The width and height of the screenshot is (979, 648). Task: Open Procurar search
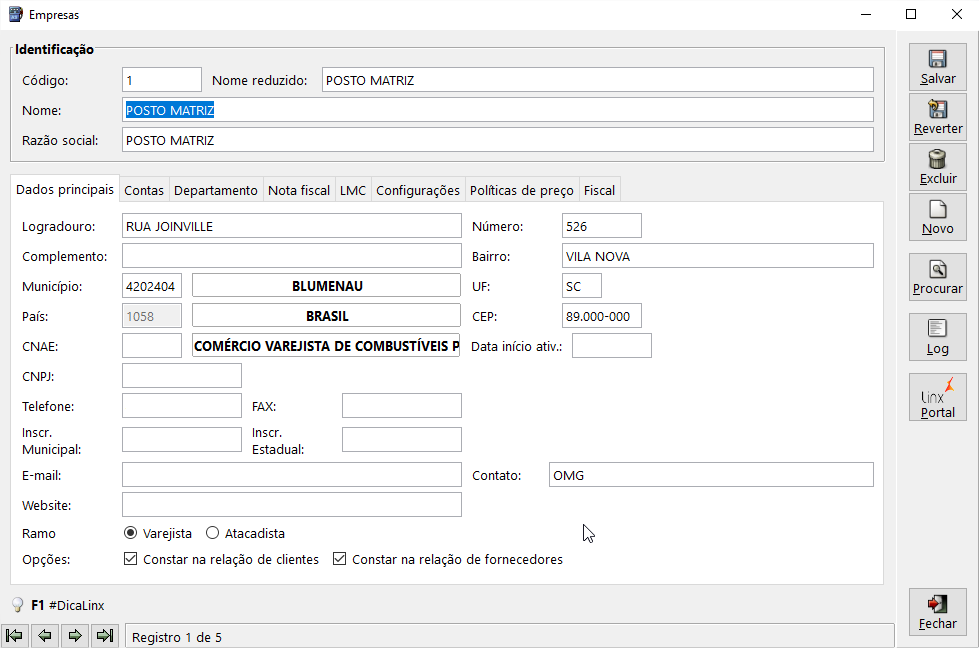tap(937, 277)
